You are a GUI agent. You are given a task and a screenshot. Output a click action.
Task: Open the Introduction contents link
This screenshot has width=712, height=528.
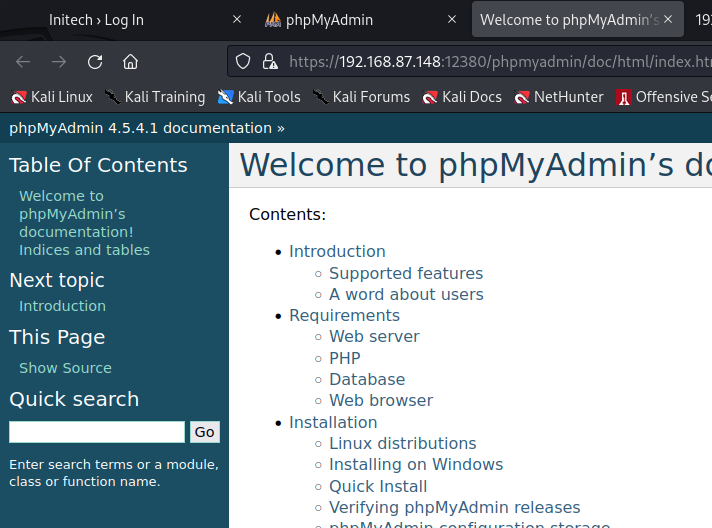coord(337,252)
